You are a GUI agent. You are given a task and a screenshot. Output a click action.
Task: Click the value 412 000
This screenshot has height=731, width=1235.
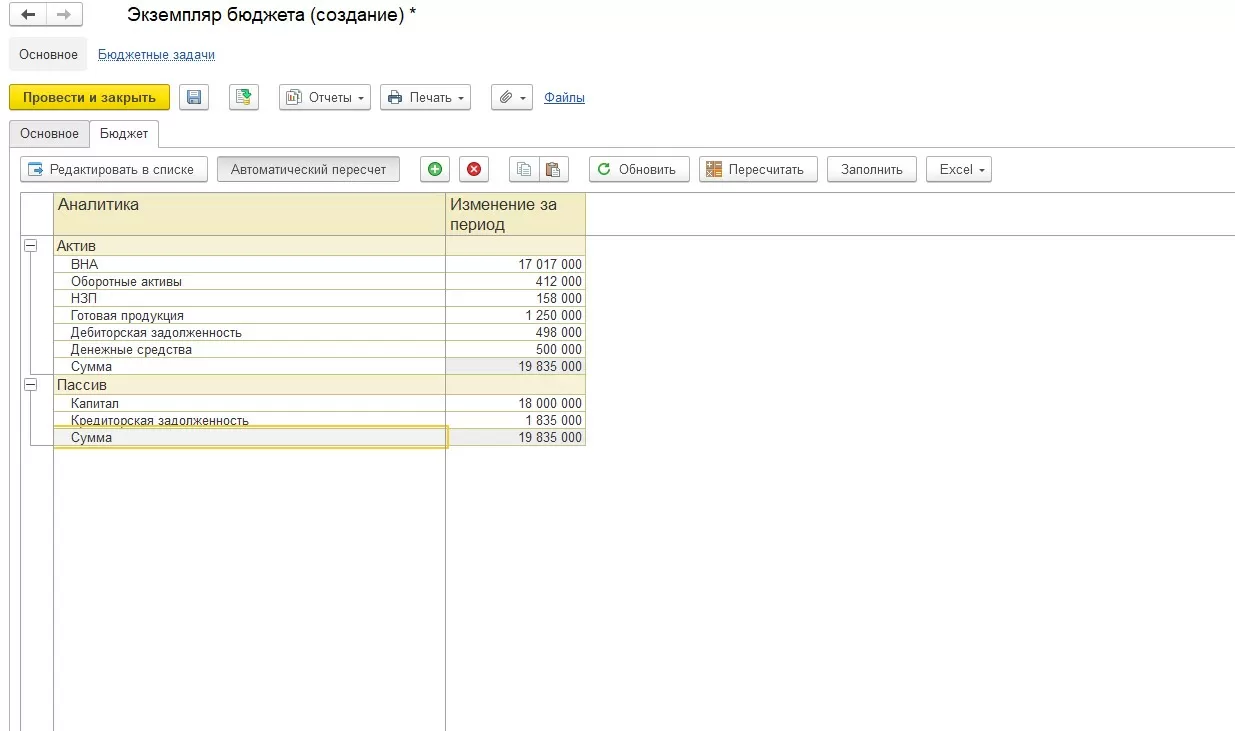(x=559, y=281)
